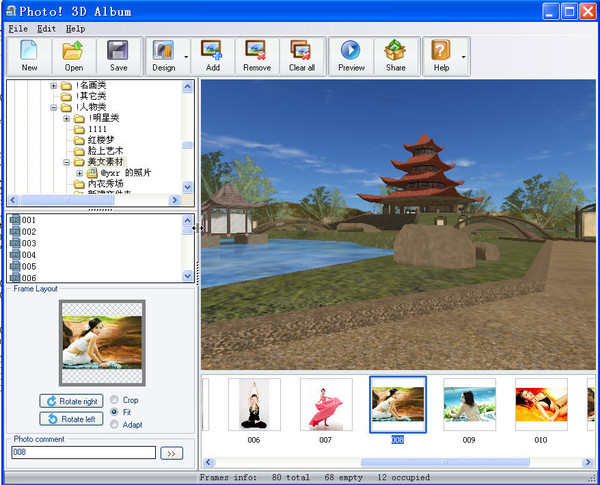Remove the photo with the Remove icon
Image resolution: width=600 pixels, height=485 pixels.
(x=256, y=50)
